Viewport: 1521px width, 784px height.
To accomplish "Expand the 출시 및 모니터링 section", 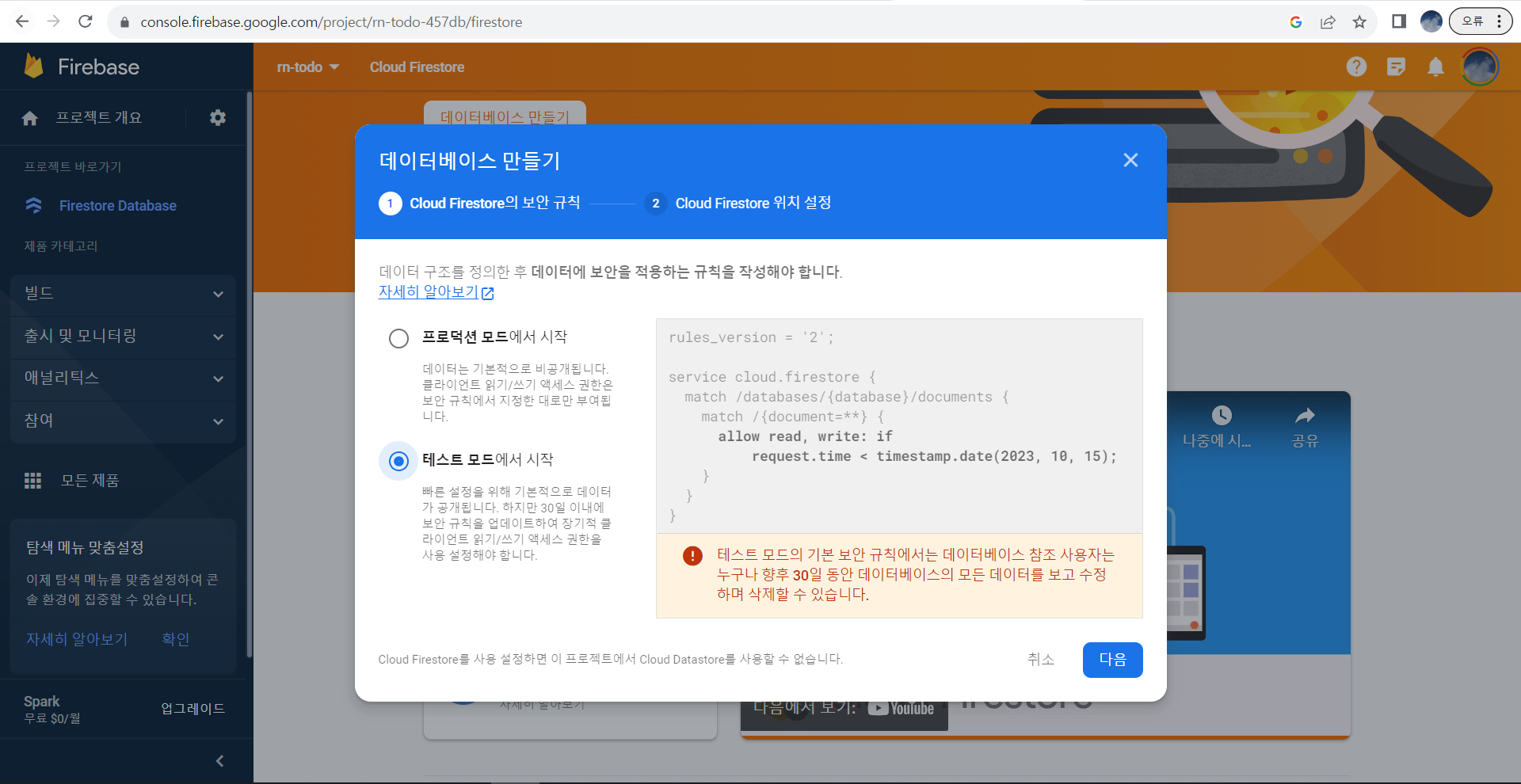I will click(x=124, y=337).
